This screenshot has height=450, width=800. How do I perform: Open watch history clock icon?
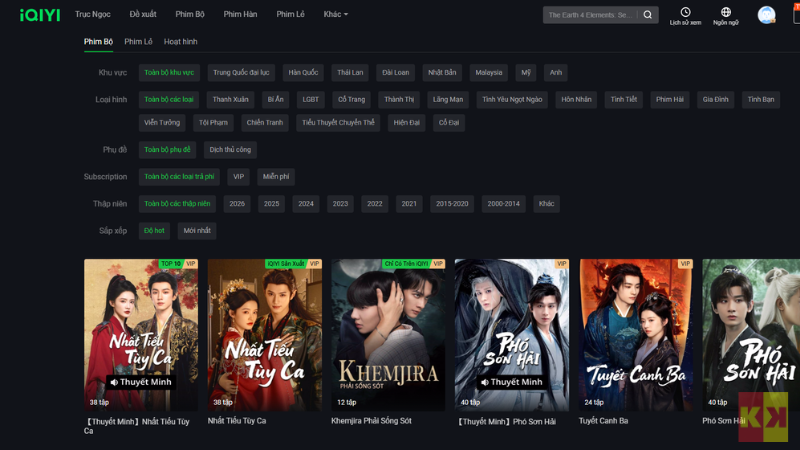click(x=685, y=12)
